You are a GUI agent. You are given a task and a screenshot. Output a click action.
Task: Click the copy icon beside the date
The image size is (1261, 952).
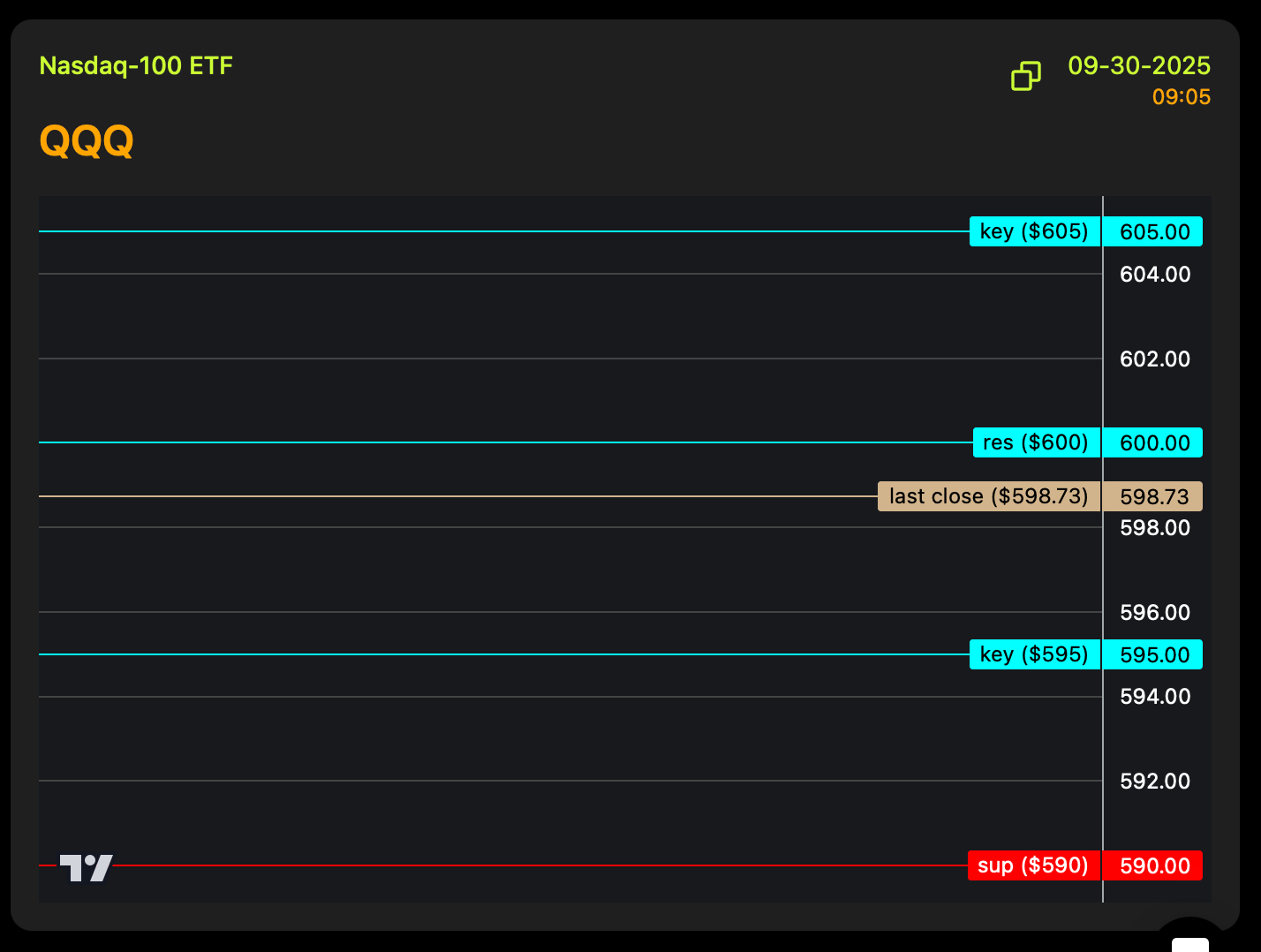1025,76
